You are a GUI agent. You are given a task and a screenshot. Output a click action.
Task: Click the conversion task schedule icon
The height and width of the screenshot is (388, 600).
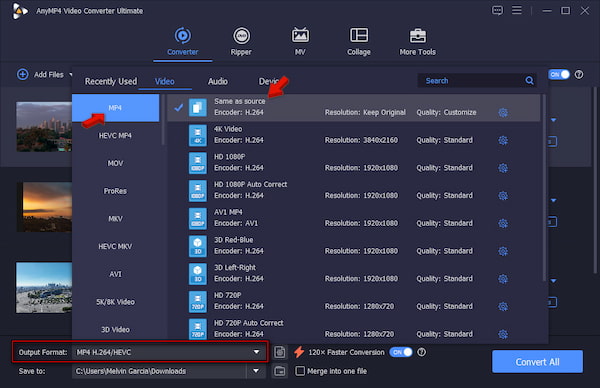[x=280, y=352]
